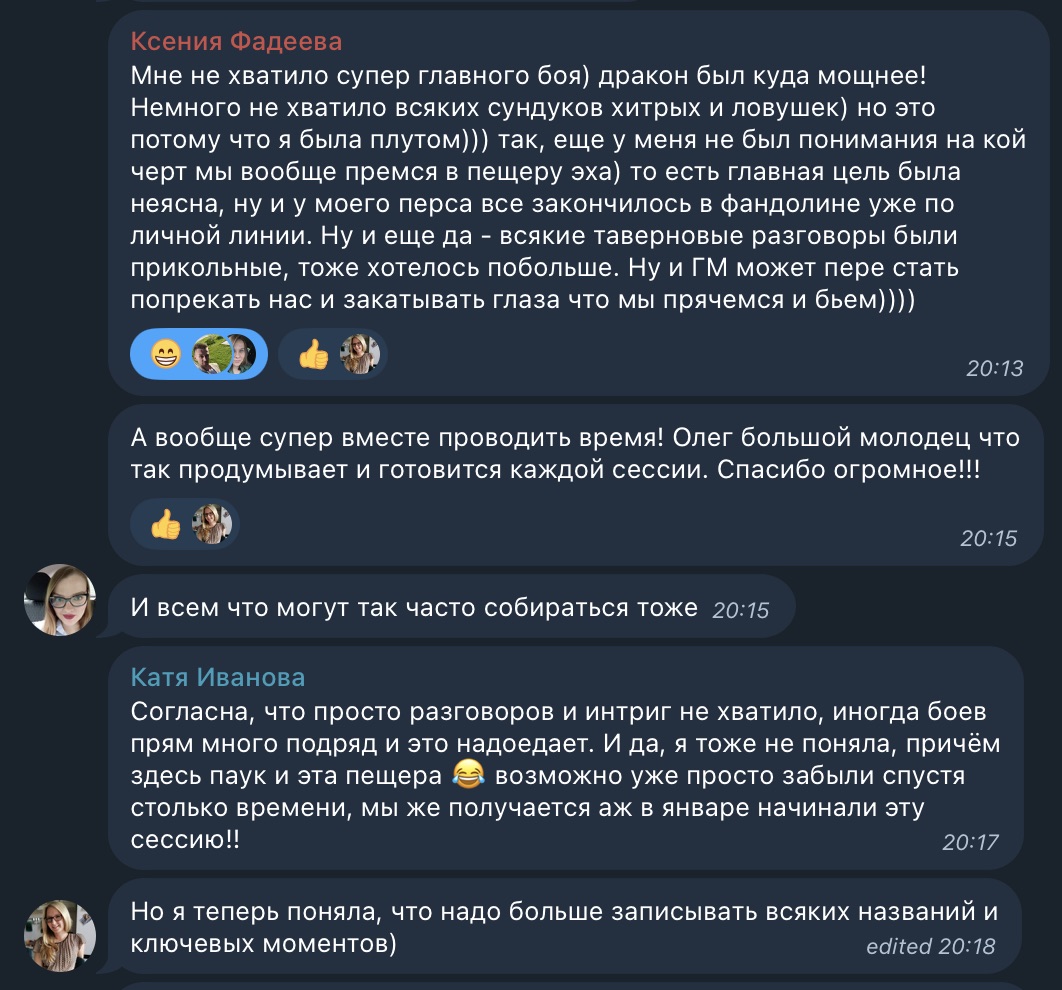This screenshot has width=1062, height=990.
Task: Select message starting 'А вообще супер вместе'
Action: [x=576, y=485]
